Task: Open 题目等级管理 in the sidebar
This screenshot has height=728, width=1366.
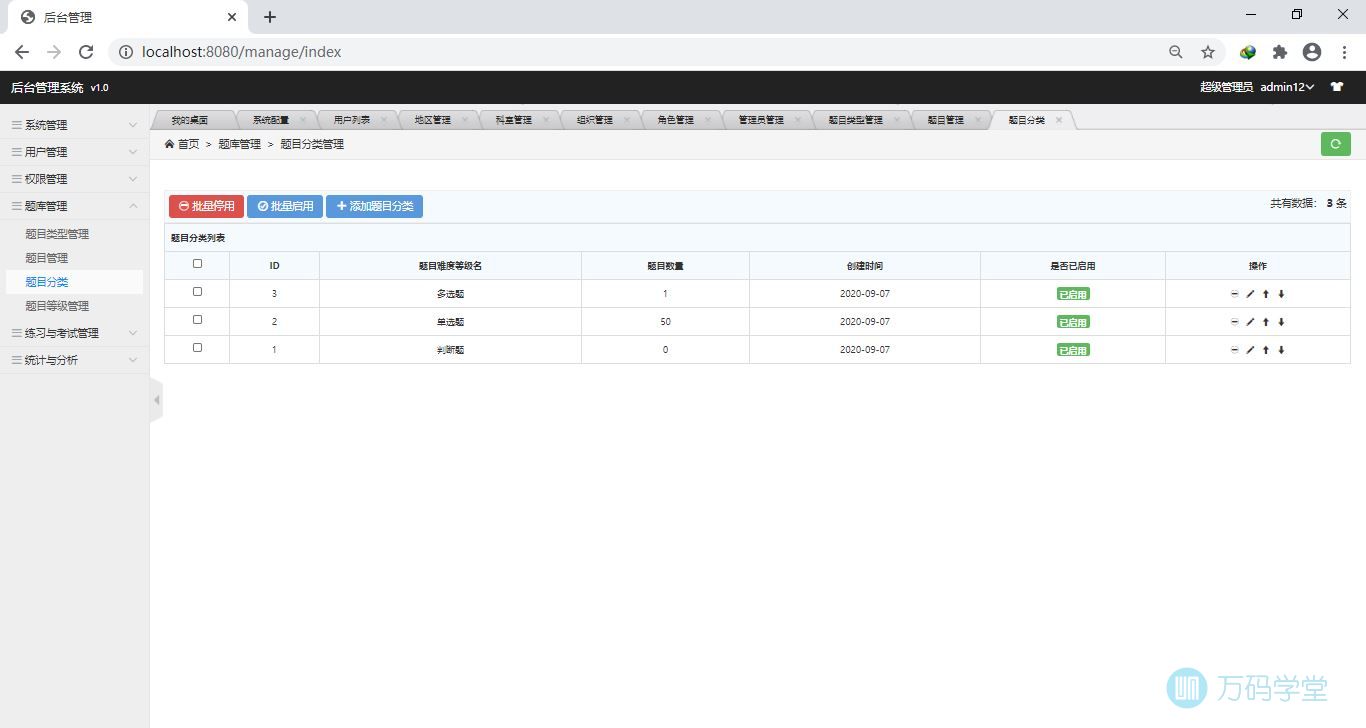Action: pyautogui.click(x=57, y=306)
